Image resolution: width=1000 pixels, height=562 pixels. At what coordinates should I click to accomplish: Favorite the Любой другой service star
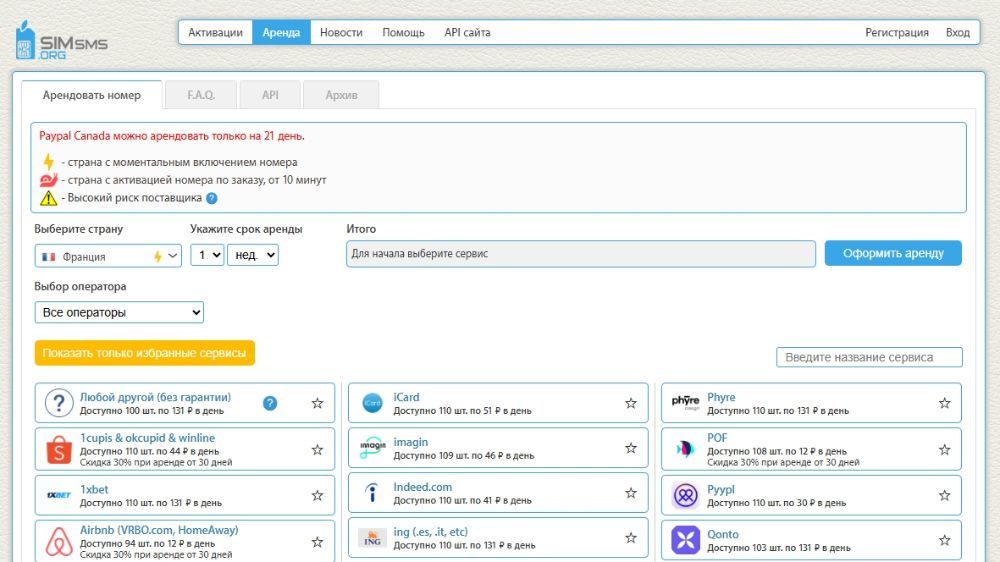pyautogui.click(x=317, y=403)
